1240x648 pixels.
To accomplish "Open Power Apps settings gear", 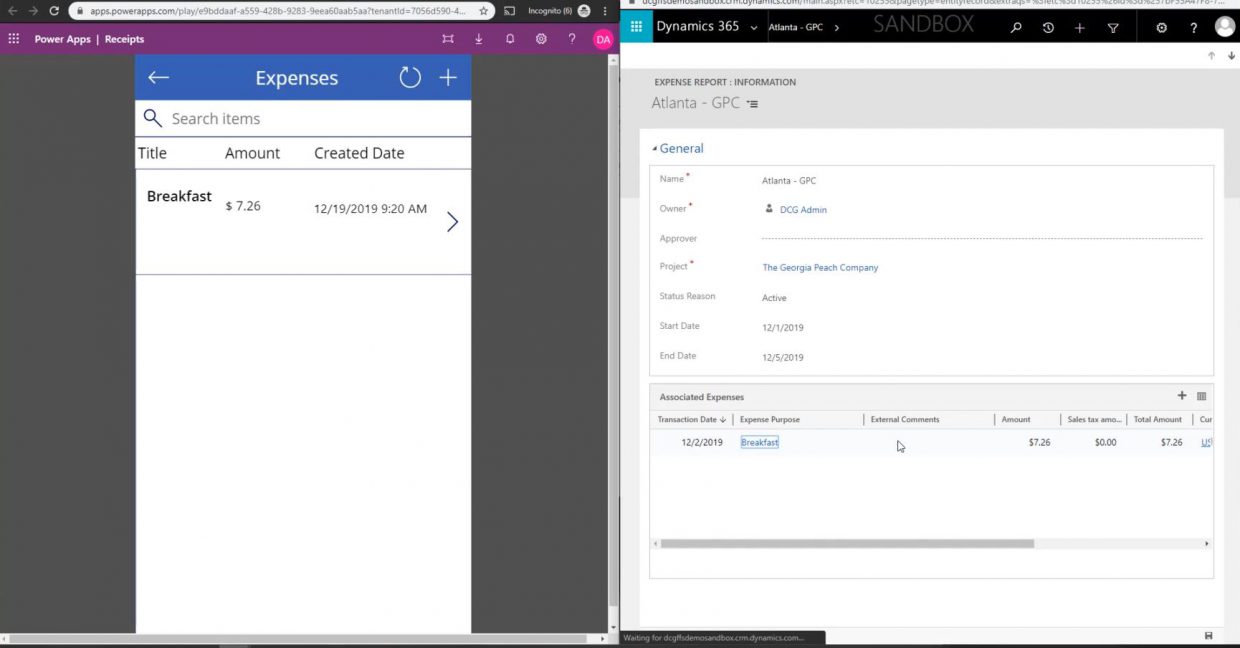I will click(541, 39).
